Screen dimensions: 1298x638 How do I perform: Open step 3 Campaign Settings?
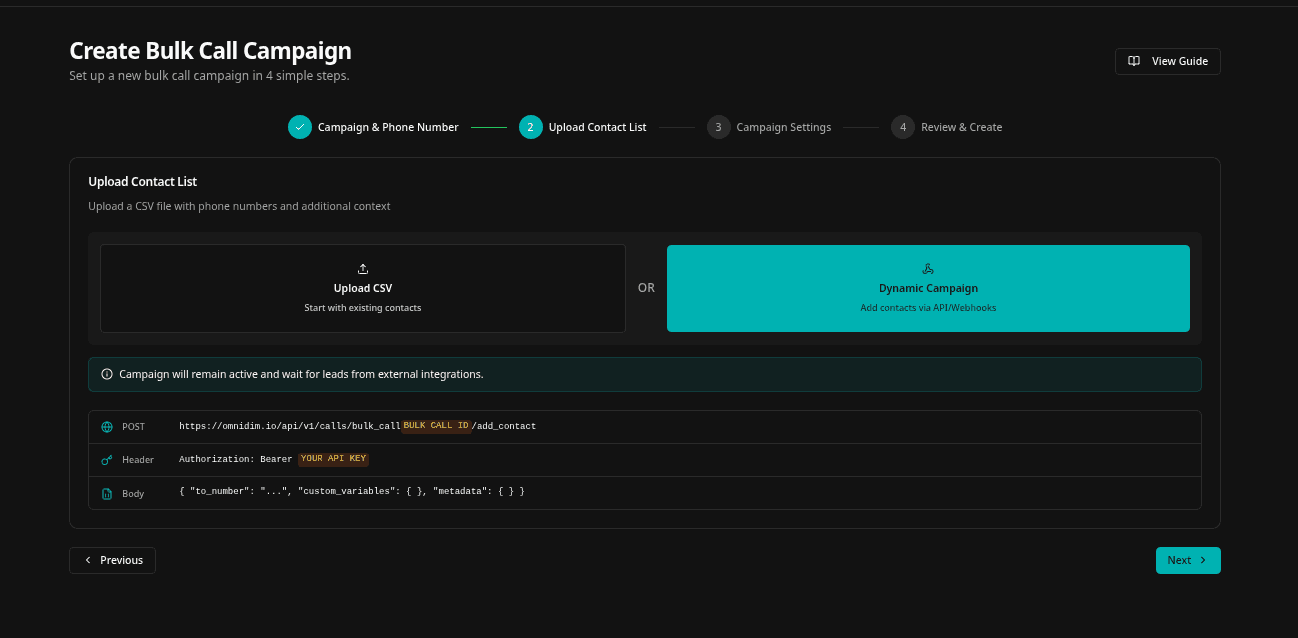coord(718,127)
